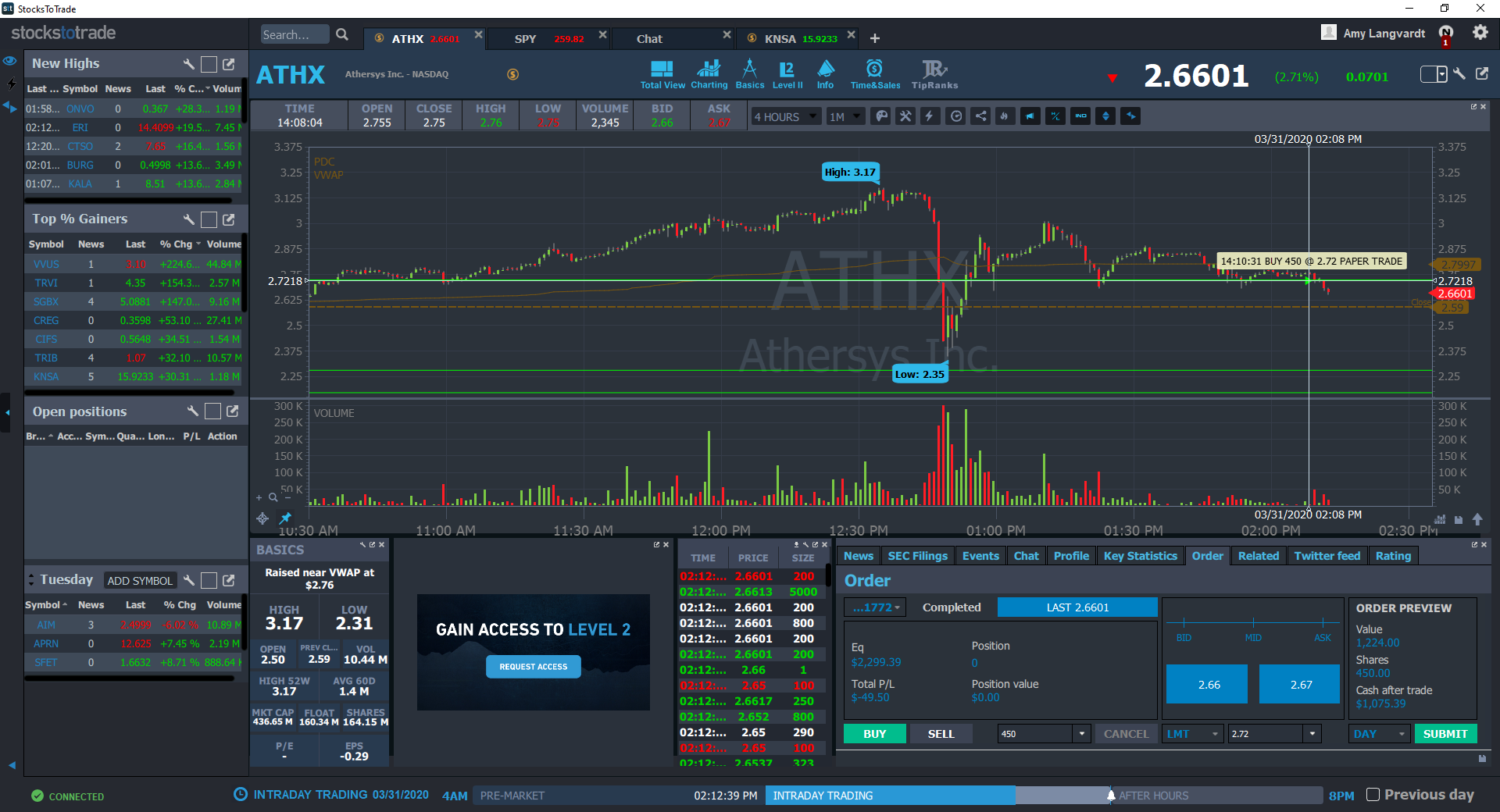Click the lightning bolt sidebar icon

coord(11,84)
